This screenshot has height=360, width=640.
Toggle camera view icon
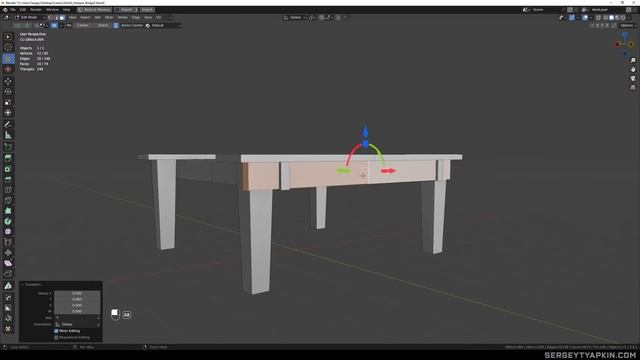[x=633, y=78]
